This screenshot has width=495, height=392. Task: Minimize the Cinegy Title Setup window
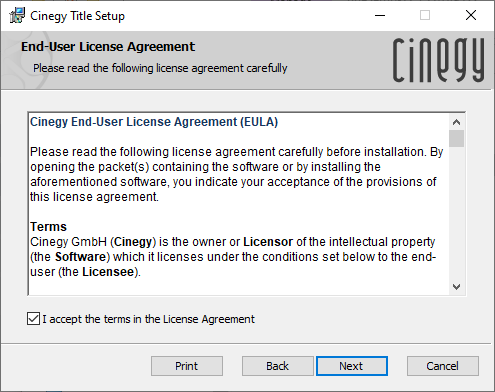point(380,15)
